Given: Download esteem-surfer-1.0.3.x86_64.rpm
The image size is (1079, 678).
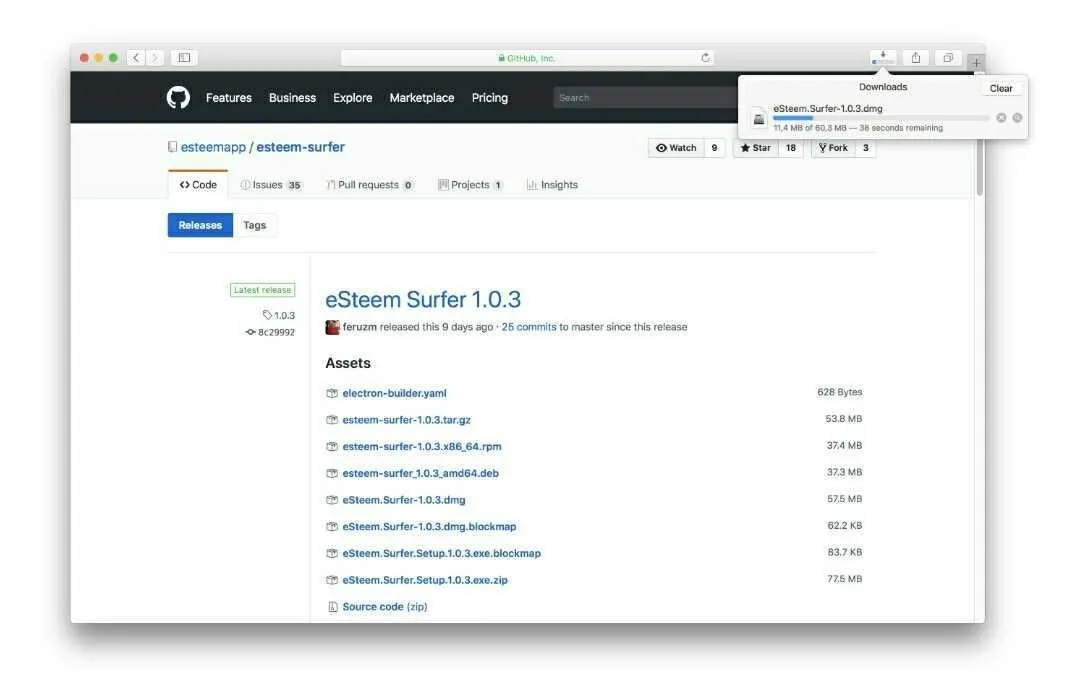Looking at the screenshot, I should 422,447.
